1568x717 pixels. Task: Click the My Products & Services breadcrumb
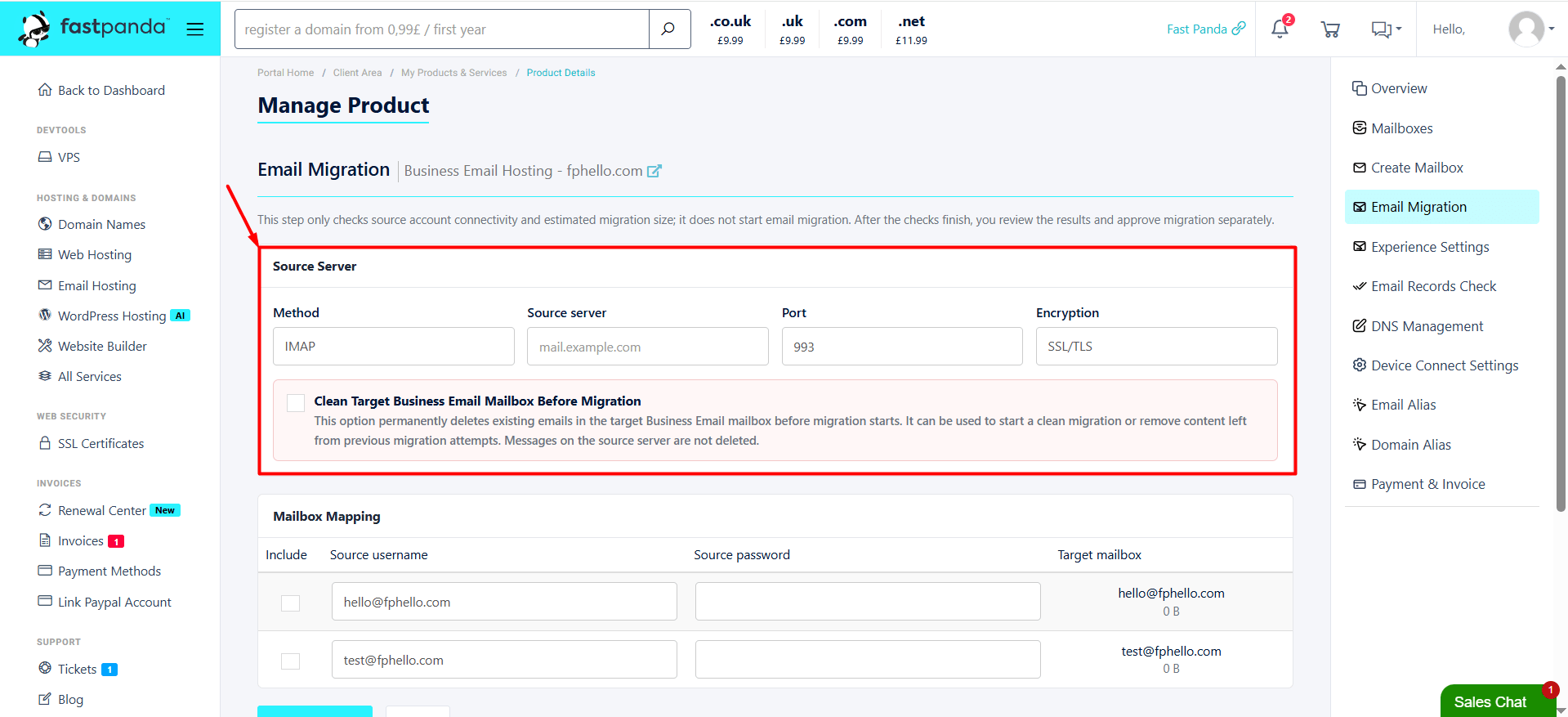tap(454, 73)
